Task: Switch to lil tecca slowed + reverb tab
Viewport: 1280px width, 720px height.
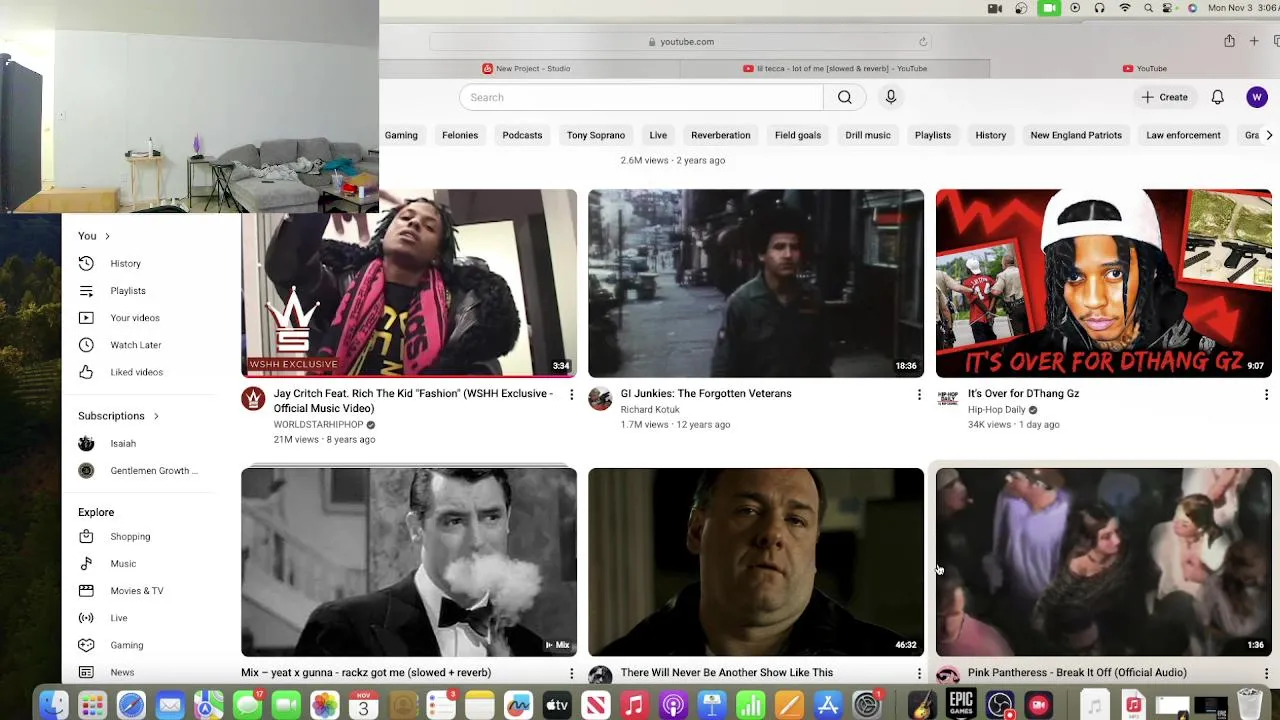Action: 835,68
